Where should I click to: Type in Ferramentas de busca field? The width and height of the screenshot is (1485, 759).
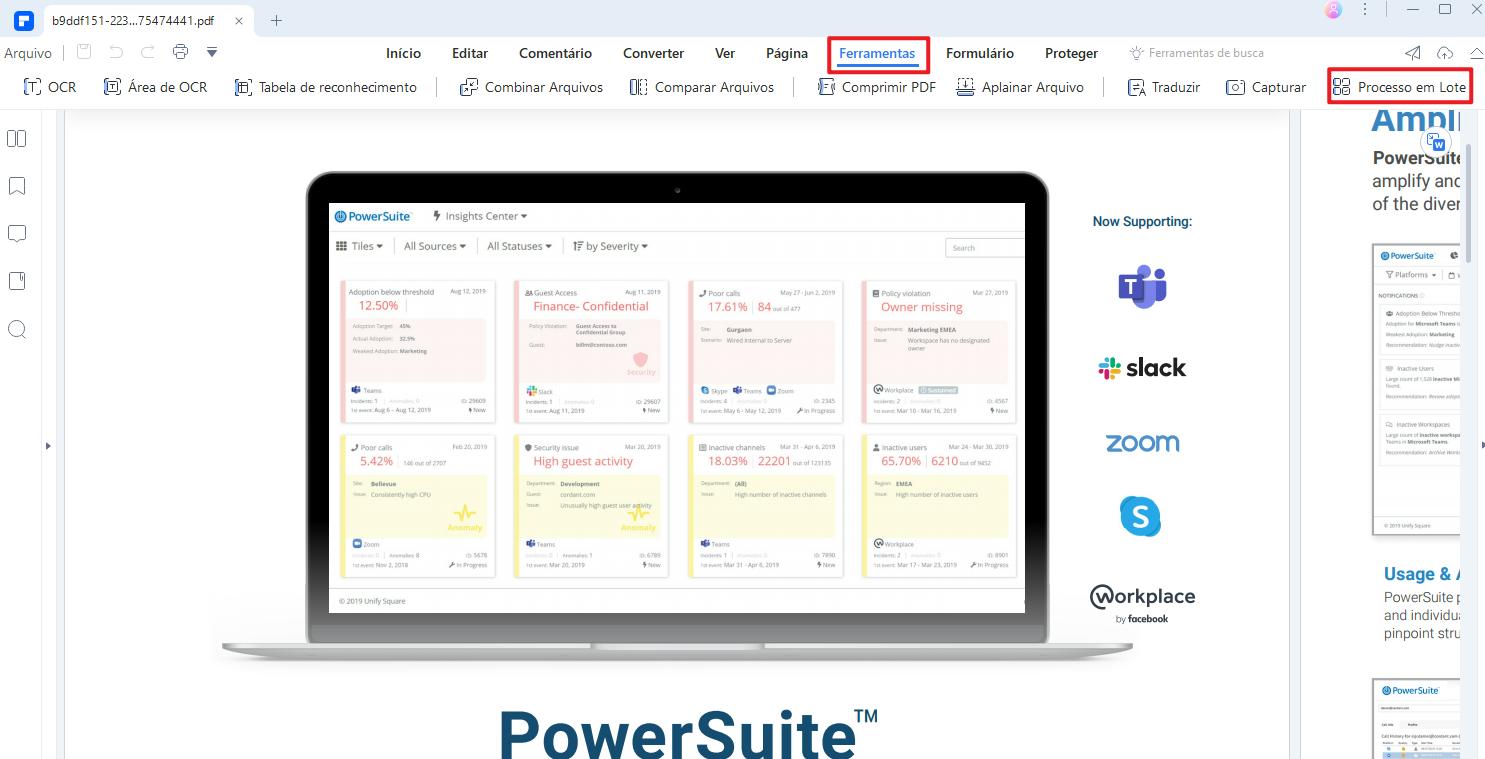(1205, 53)
